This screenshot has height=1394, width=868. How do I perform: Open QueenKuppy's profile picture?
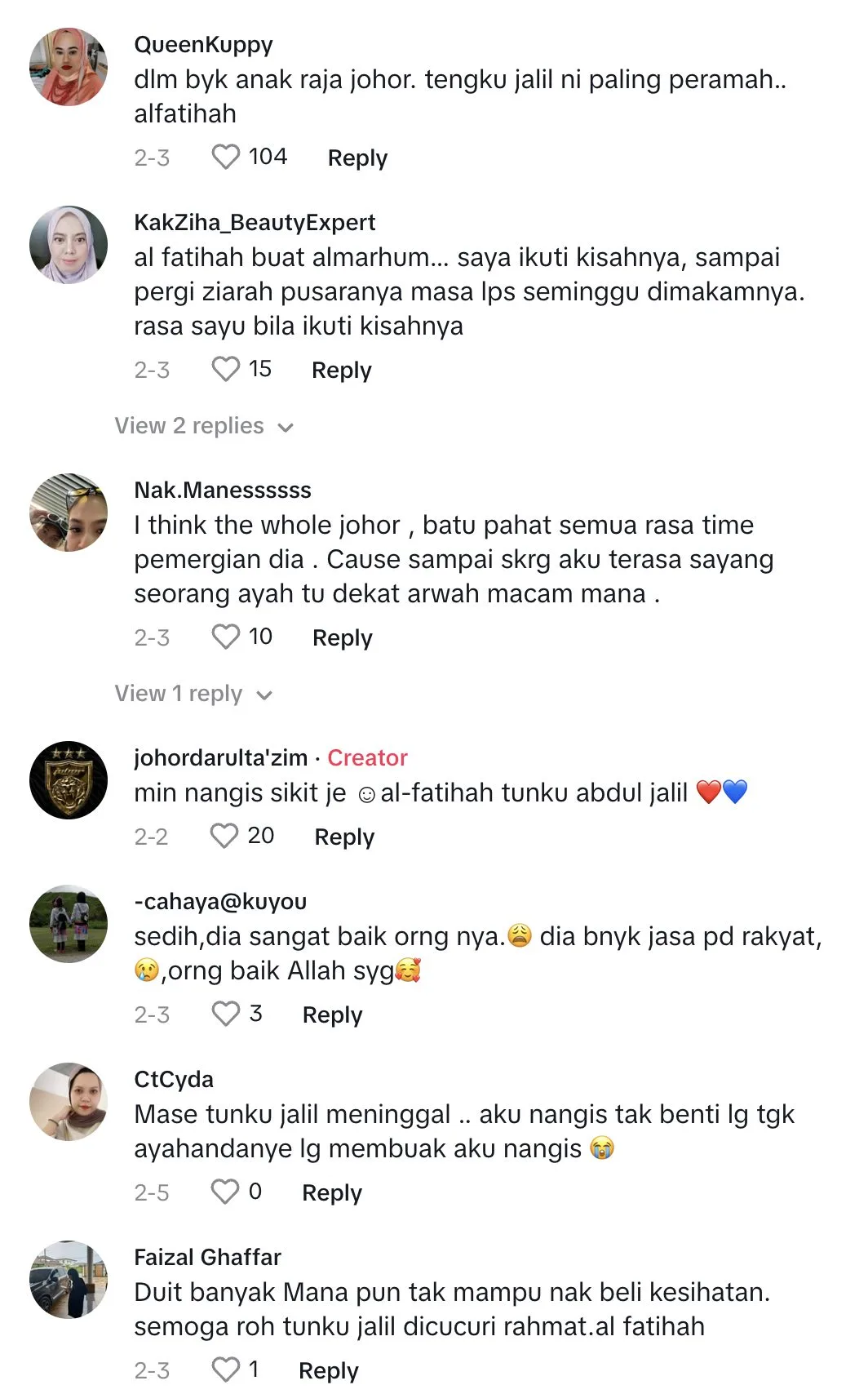(x=69, y=67)
